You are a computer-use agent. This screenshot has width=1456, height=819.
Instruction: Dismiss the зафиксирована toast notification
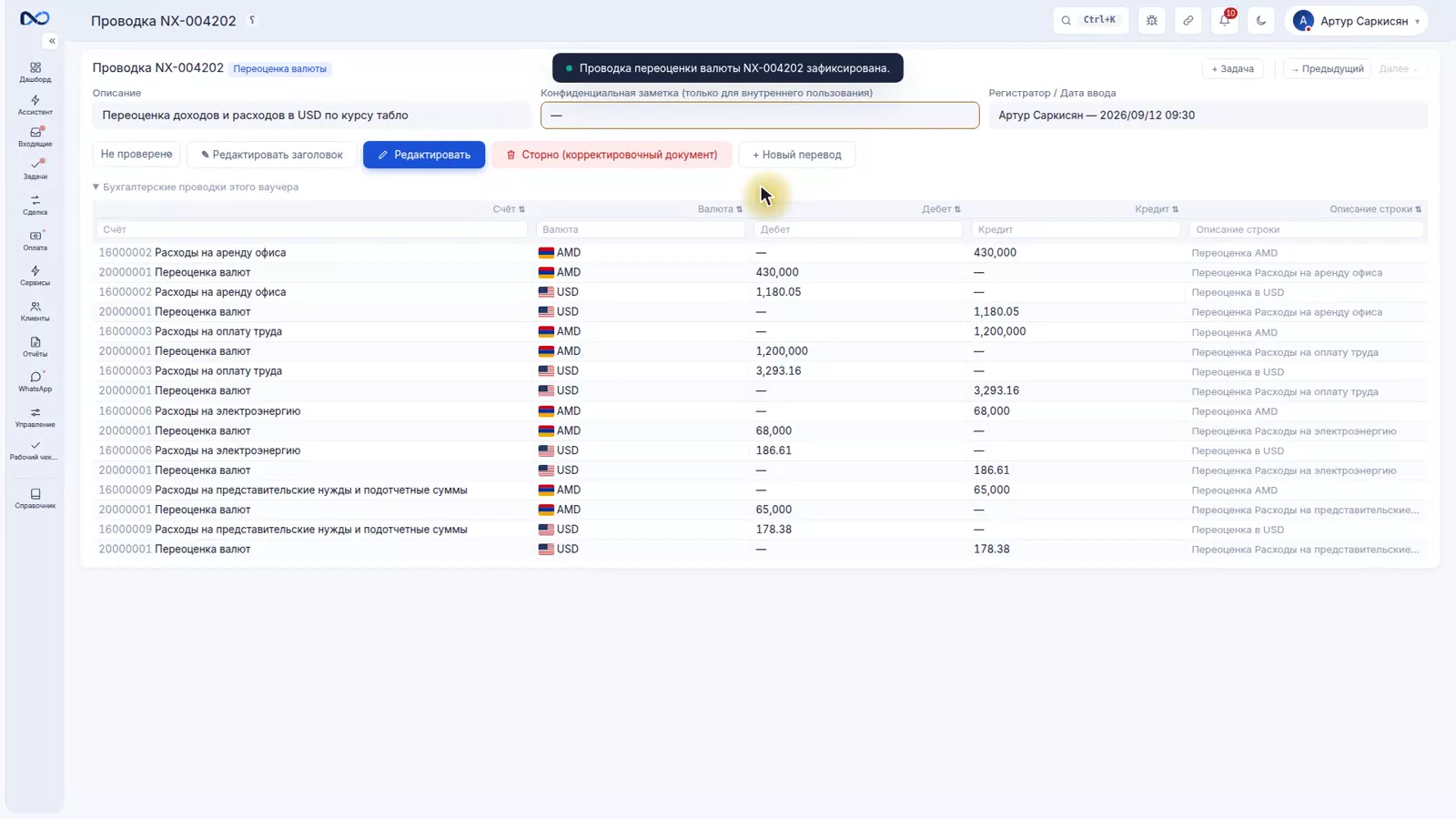(728, 68)
